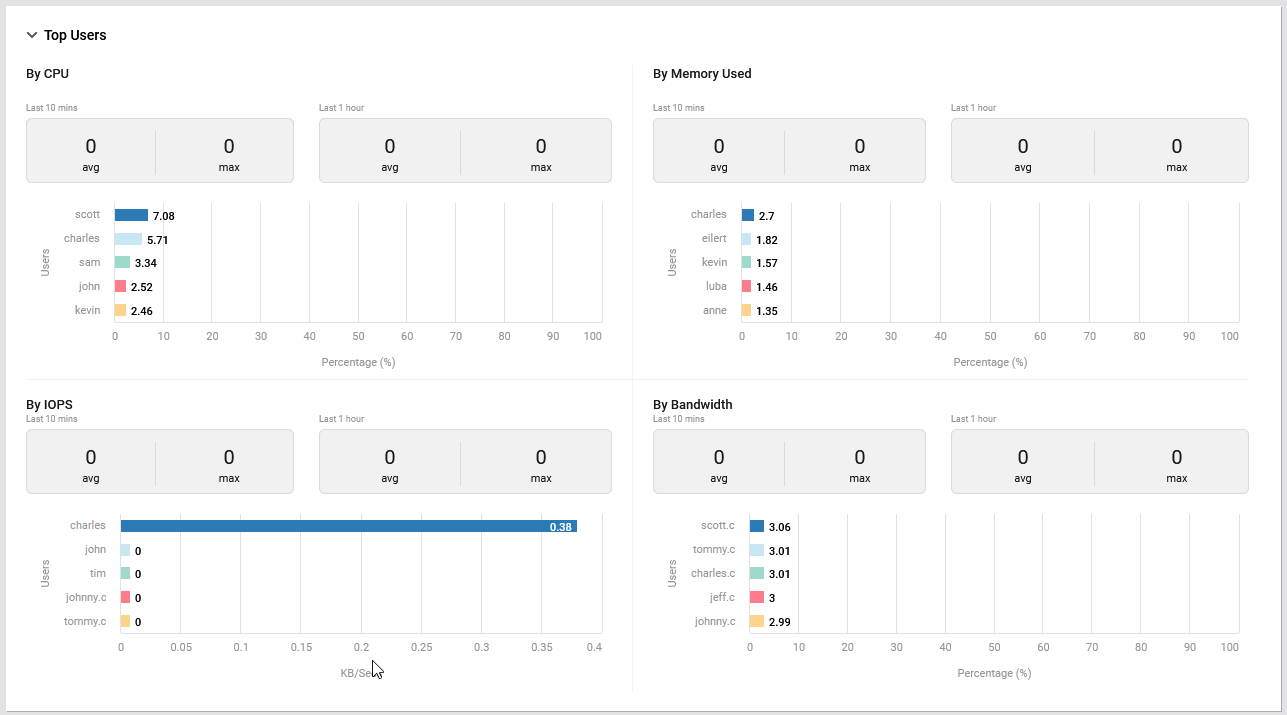Image resolution: width=1287 pixels, height=715 pixels.
Task: Open johnny.c user label in By IOPS chart
Action: (x=85, y=597)
